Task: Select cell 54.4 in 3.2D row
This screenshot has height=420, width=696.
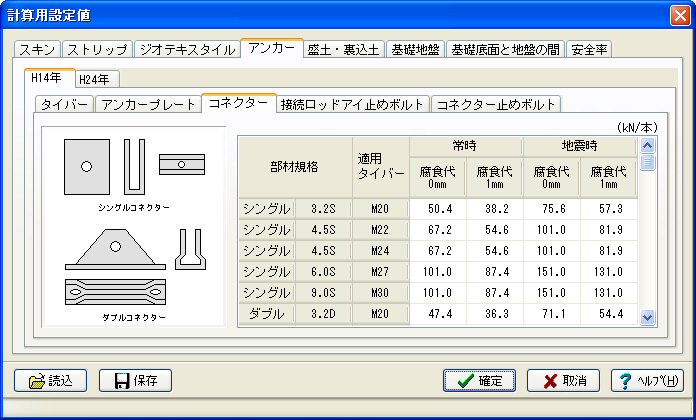Action: tap(609, 314)
